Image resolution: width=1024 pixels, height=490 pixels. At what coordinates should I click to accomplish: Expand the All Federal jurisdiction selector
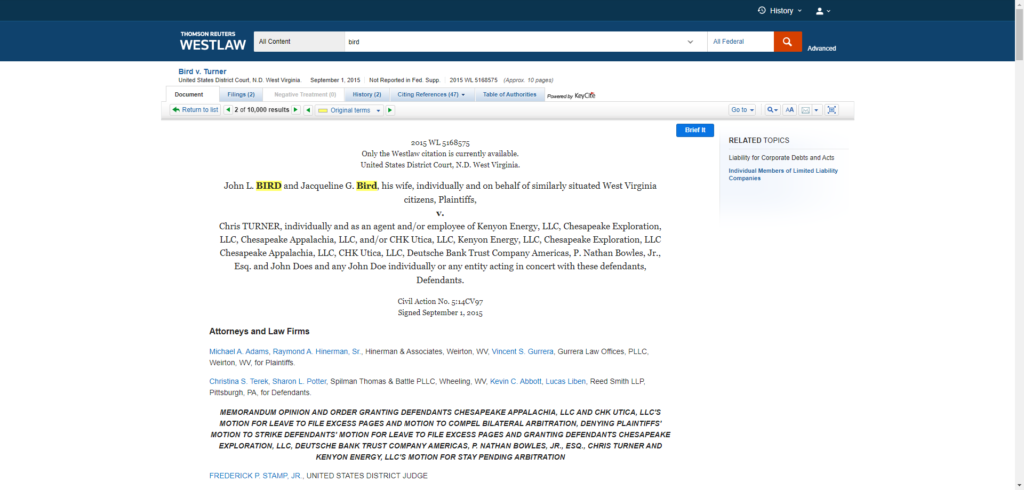739,42
